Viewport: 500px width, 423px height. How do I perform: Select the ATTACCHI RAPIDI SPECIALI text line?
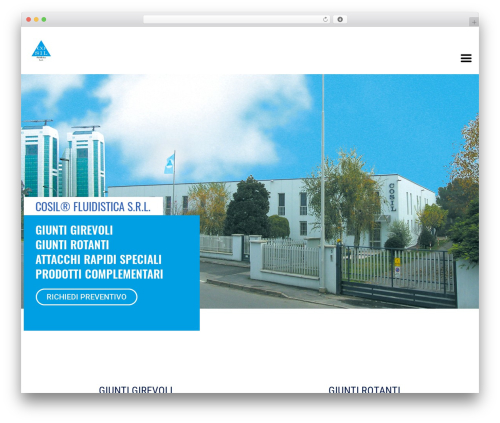click(x=98, y=260)
